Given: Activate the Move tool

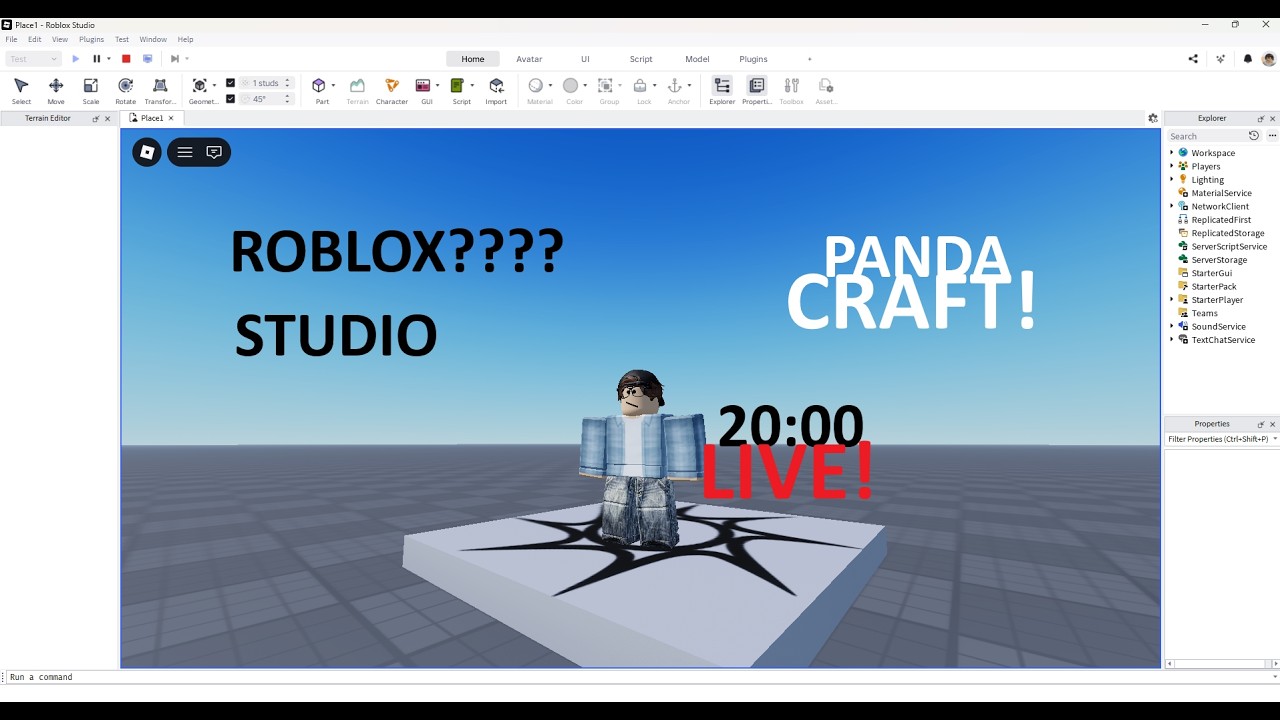Looking at the screenshot, I should point(56,91).
